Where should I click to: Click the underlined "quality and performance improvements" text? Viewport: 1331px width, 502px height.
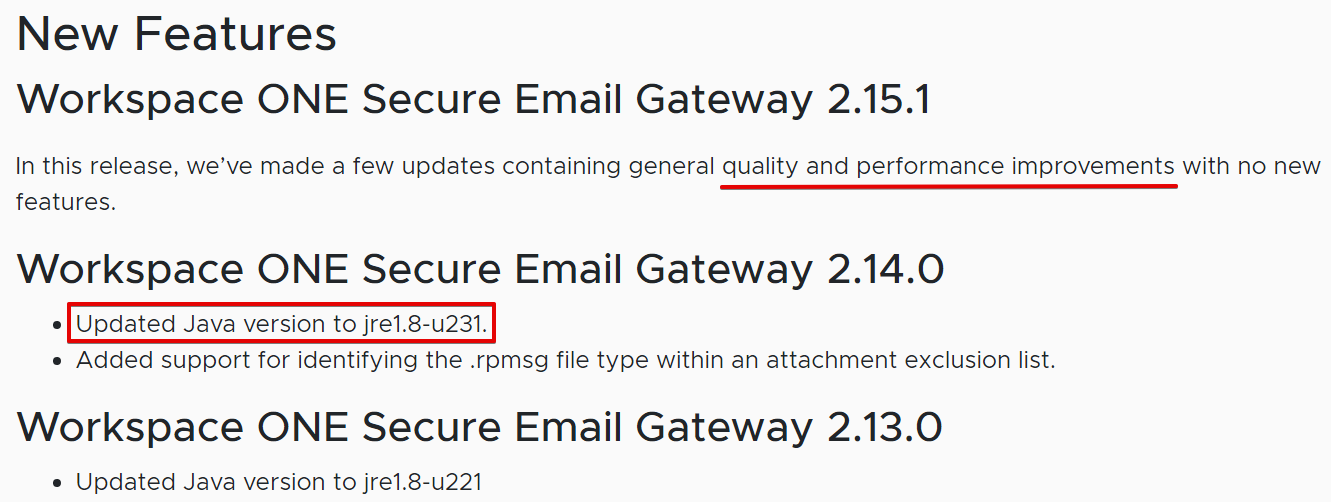point(948,166)
